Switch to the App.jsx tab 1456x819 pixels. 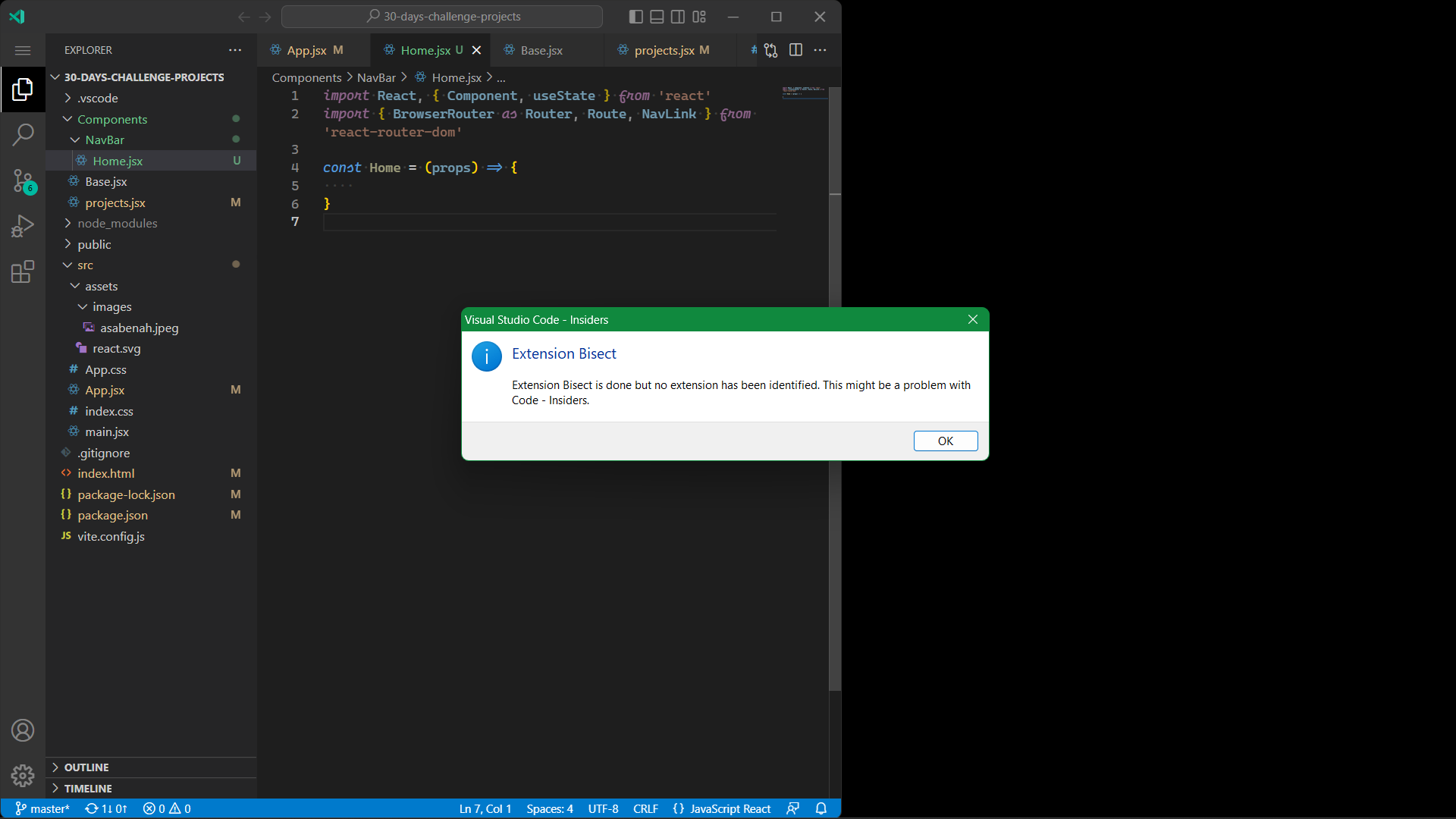pos(307,50)
